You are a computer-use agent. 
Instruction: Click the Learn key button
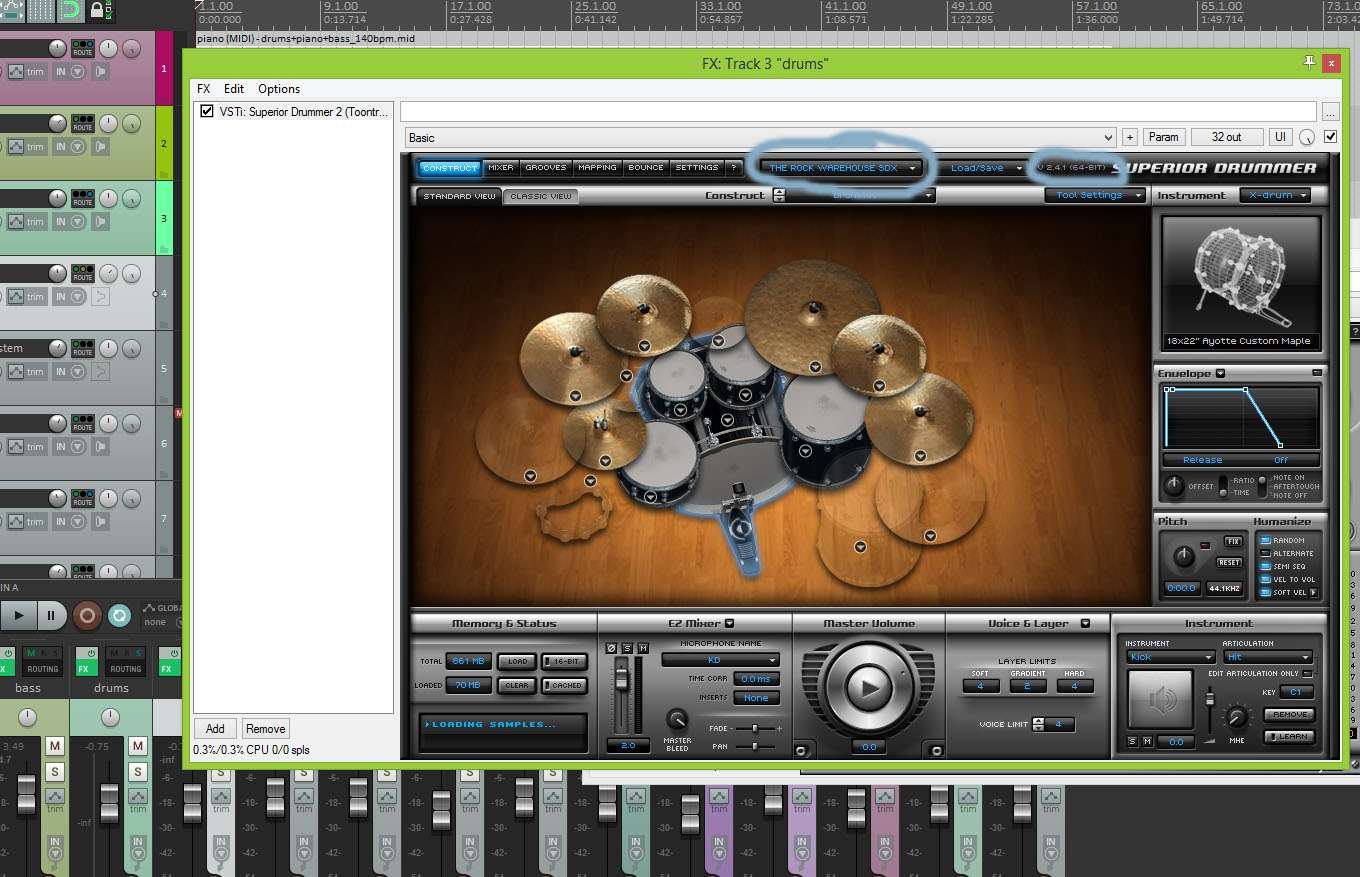coord(1289,737)
